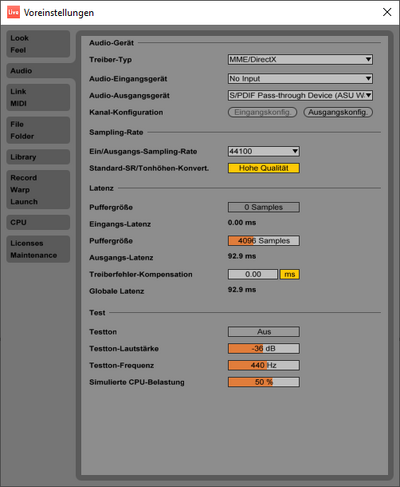Switch to the CPU tab

click(x=38, y=222)
